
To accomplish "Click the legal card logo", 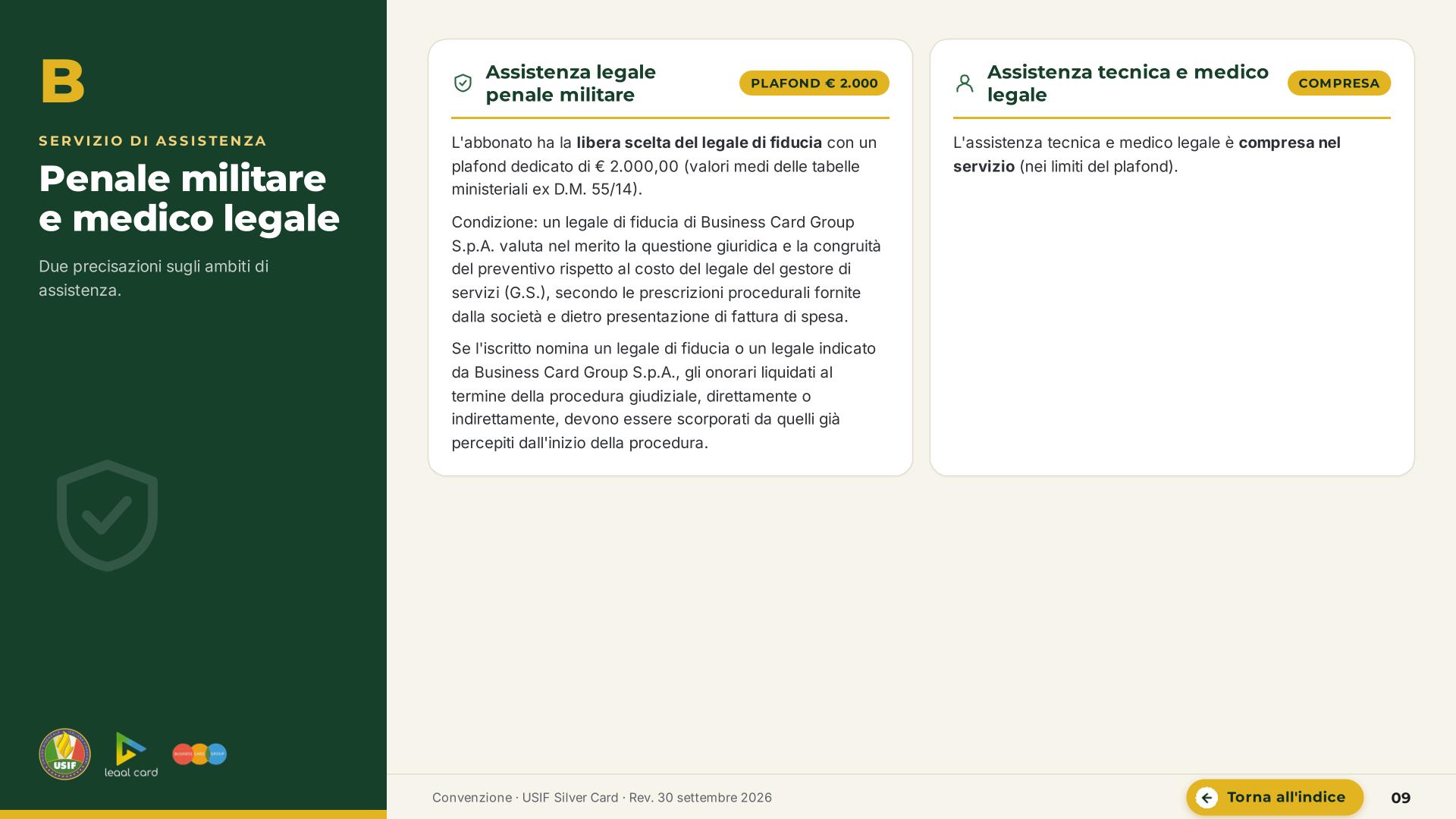I will click(x=131, y=754).
